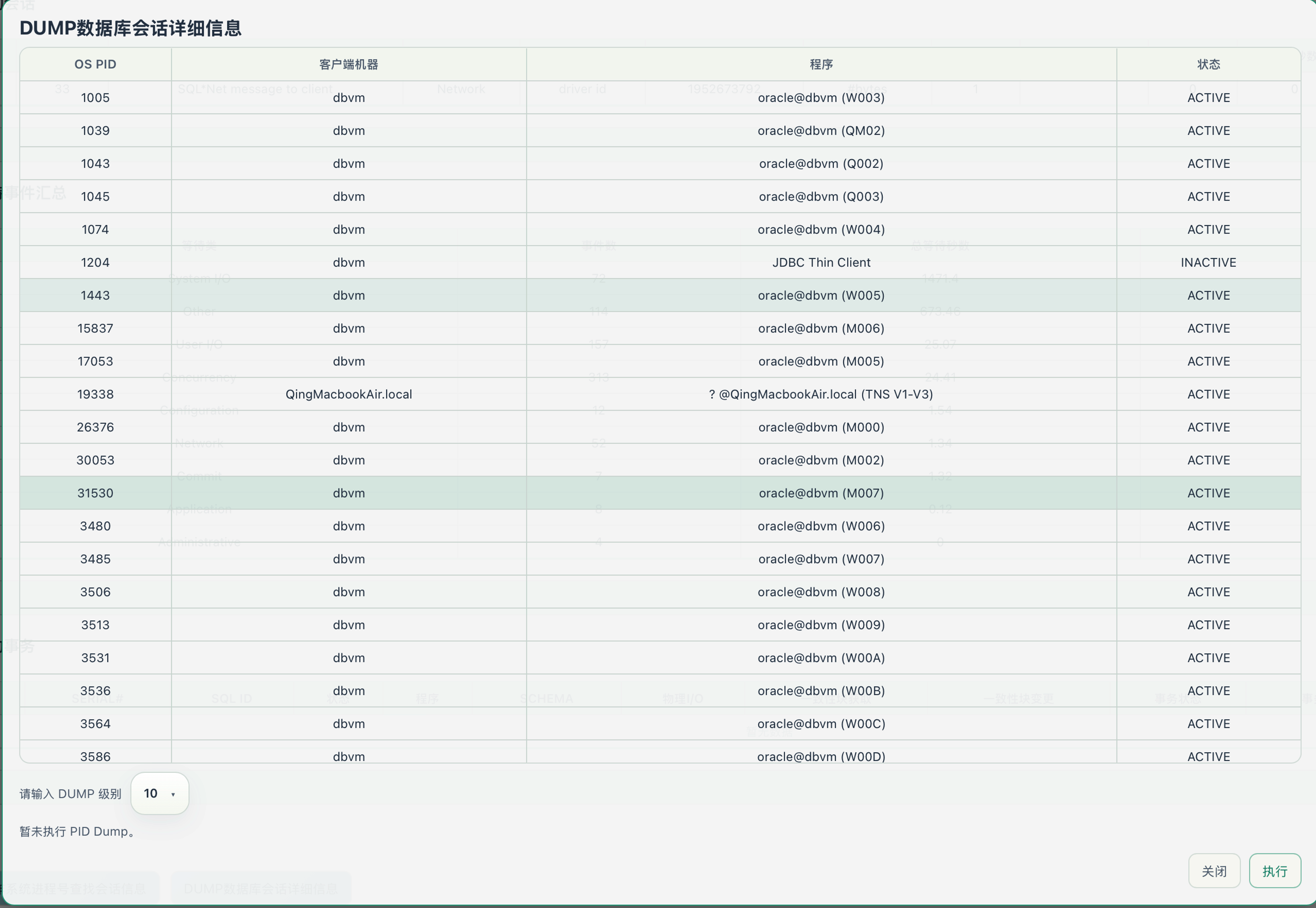Select the highlighted row with OS PID 31530

click(x=660, y=493)
